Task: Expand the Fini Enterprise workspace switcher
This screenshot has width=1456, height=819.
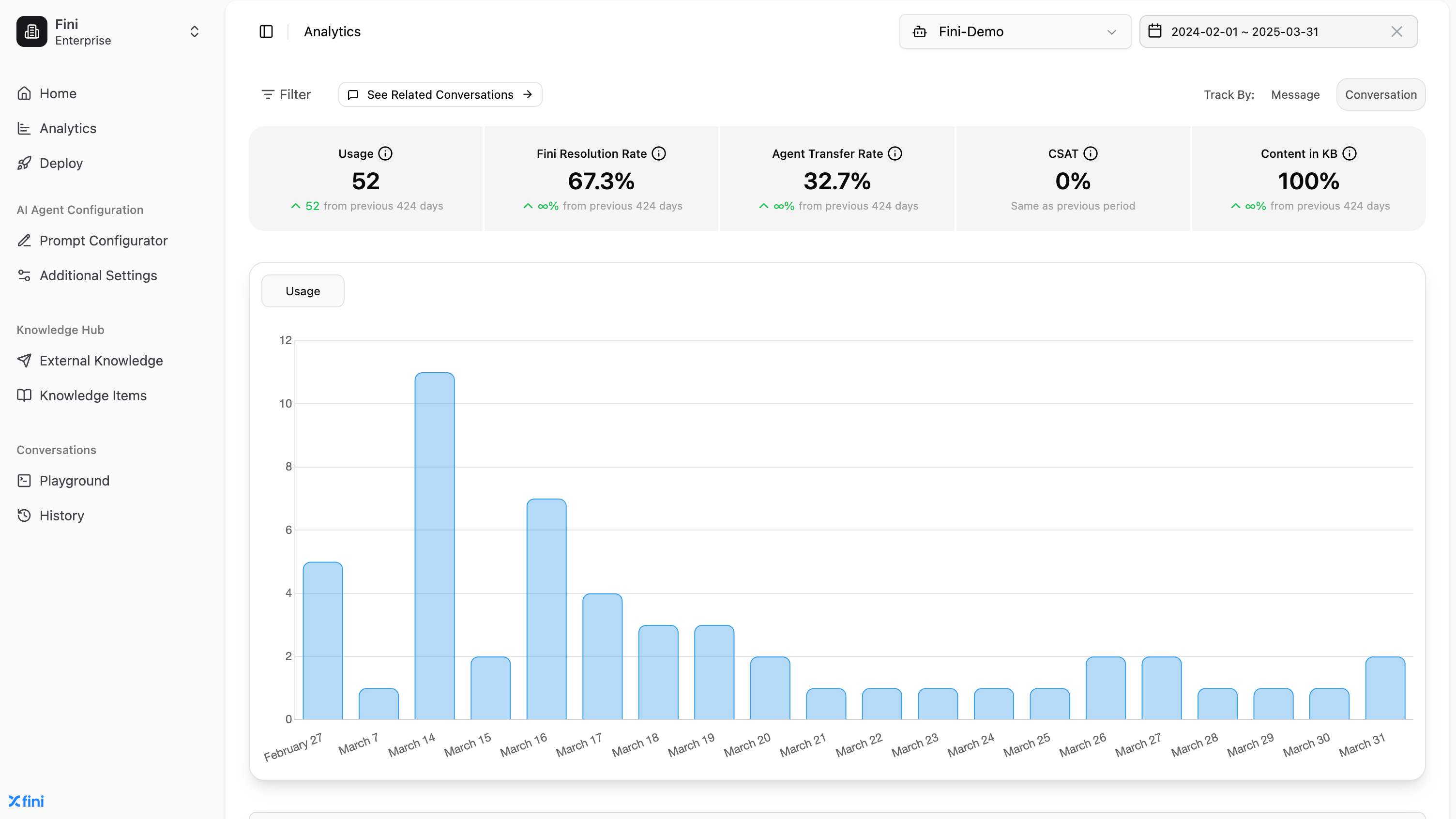Action: tap(194, 31)
